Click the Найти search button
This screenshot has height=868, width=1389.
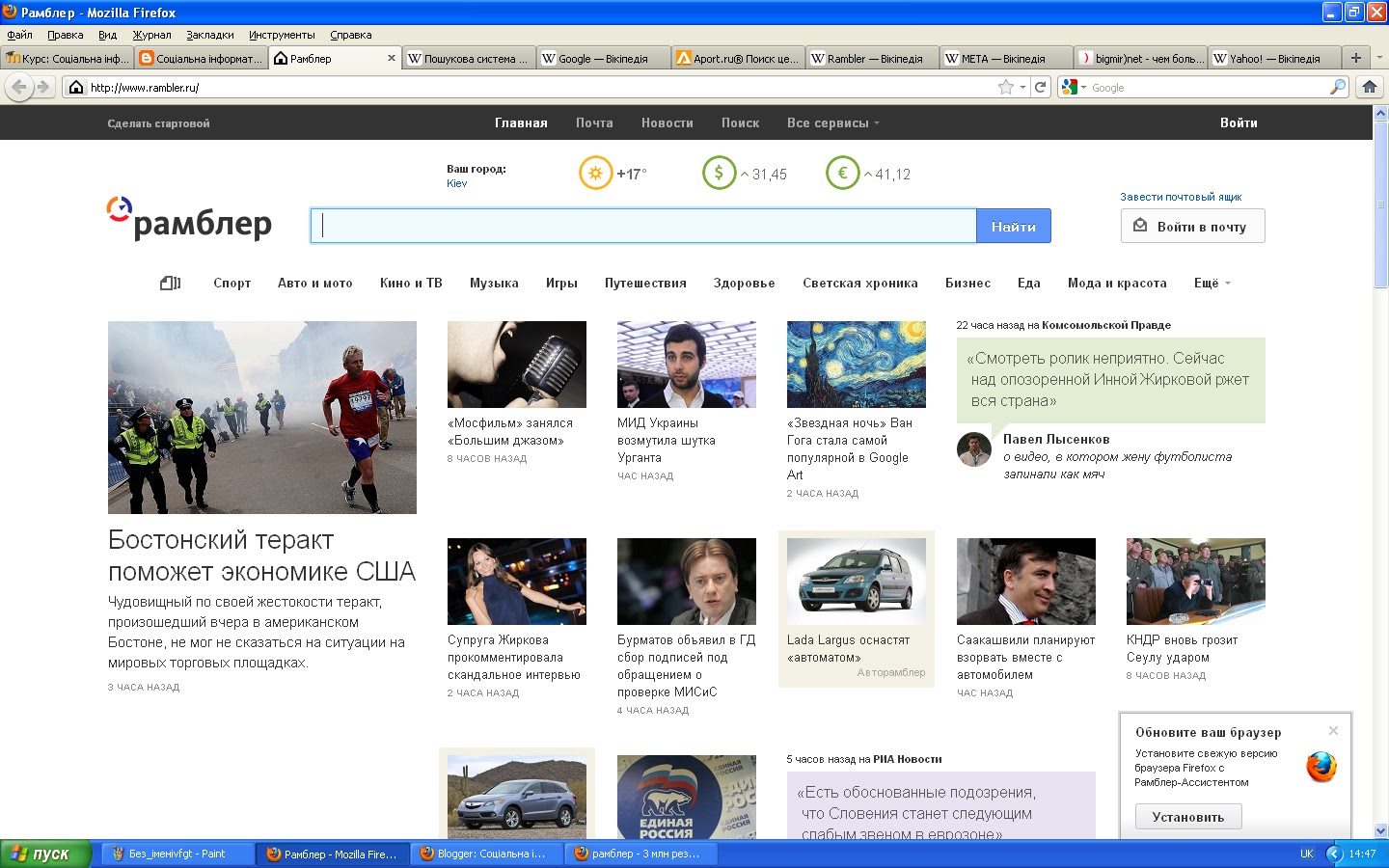point(1014,226)
